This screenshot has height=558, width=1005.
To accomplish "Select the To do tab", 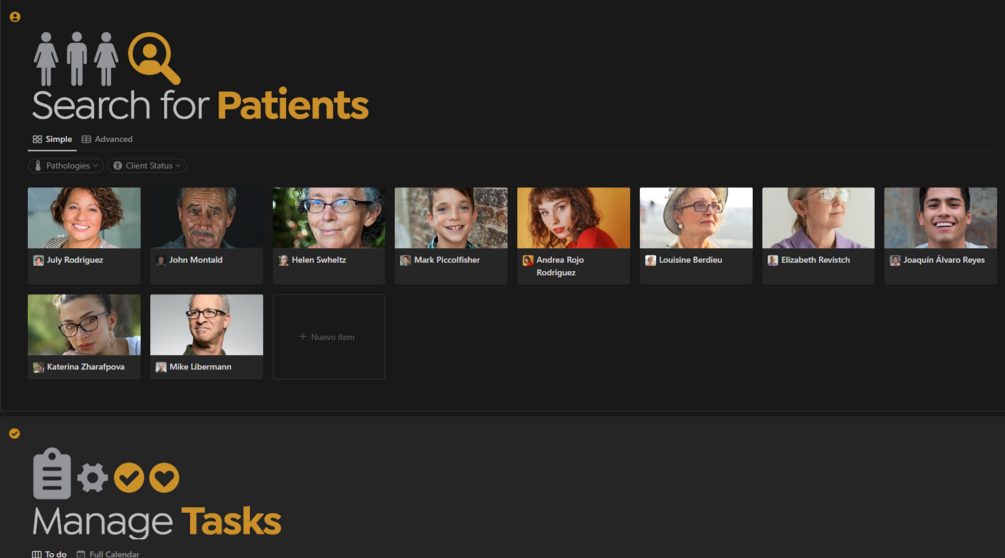I will [50, 554].
